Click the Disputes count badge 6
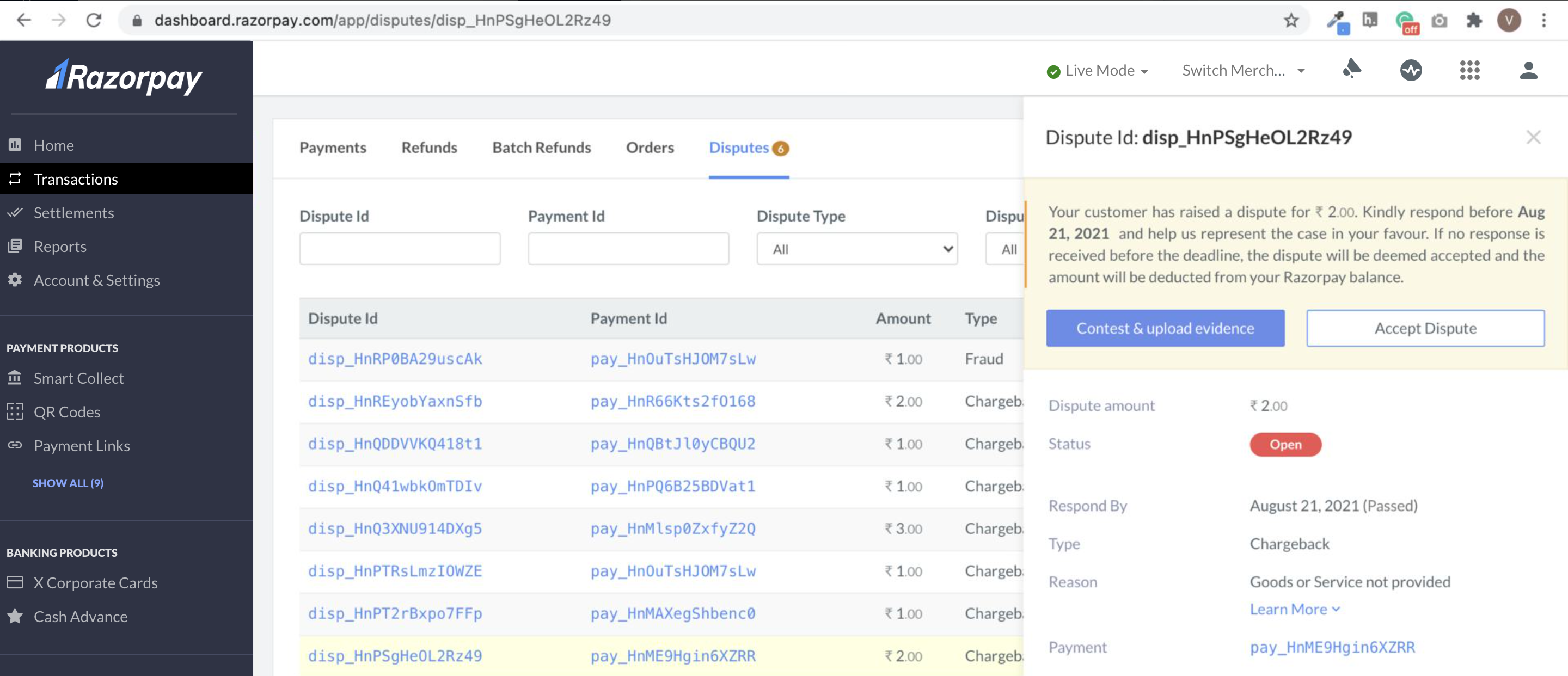The height and width of the screenshot is (676, 1568). pos(780,148)
